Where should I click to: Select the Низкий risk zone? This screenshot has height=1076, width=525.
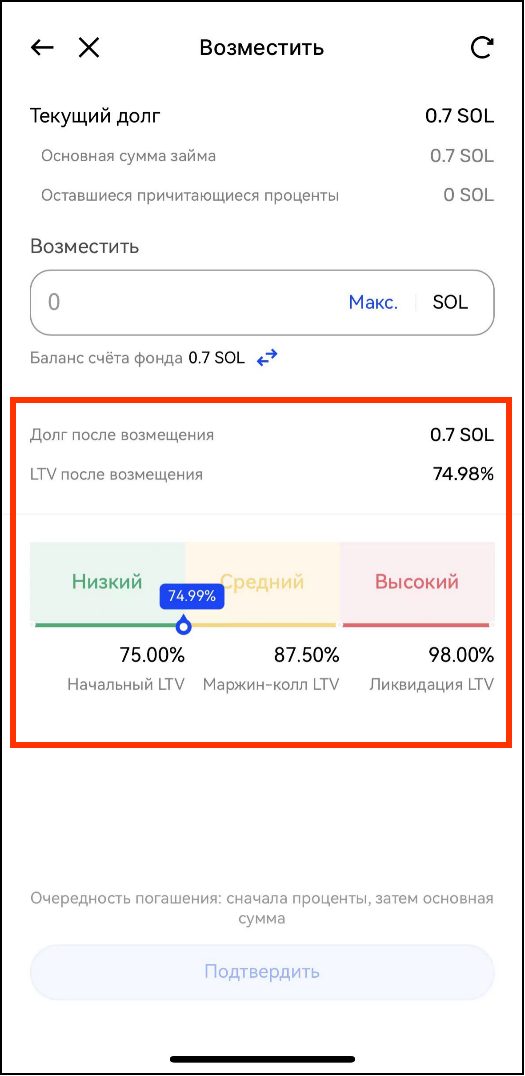(108, 582)
